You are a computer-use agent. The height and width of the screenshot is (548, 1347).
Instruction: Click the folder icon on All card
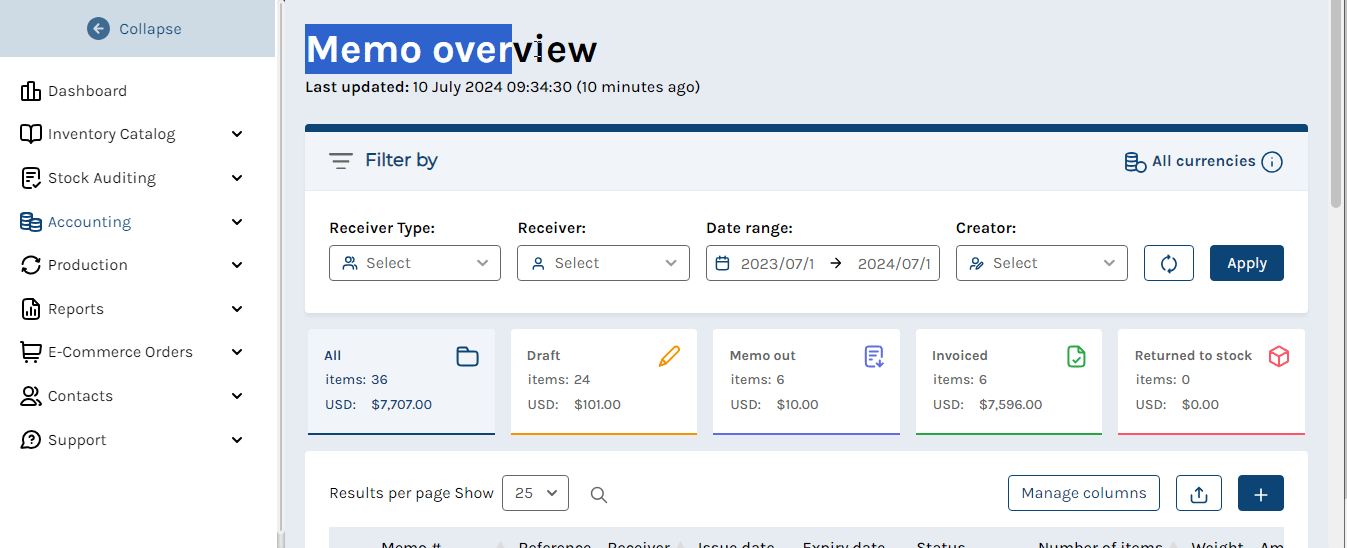pos(467,356)
